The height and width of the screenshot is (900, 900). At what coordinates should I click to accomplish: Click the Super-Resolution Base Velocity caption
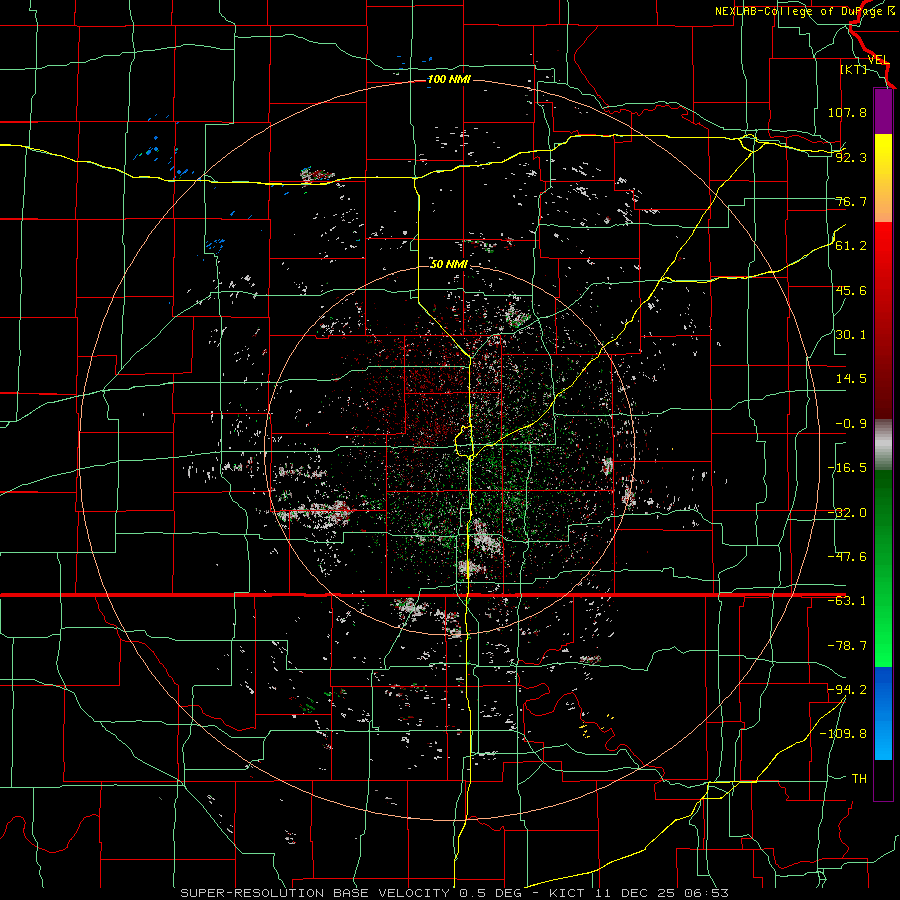pyautogui.click(x=455, y=893)
